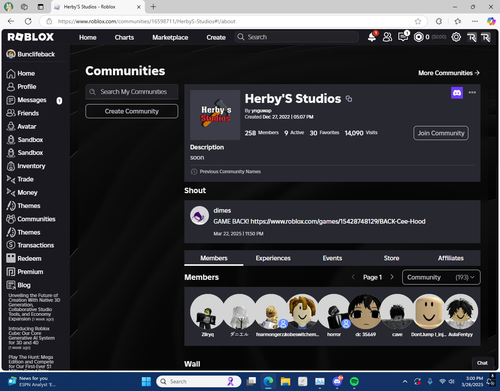Switch to the Events tab
Screen dimensions: 500x391
[332, 258]
